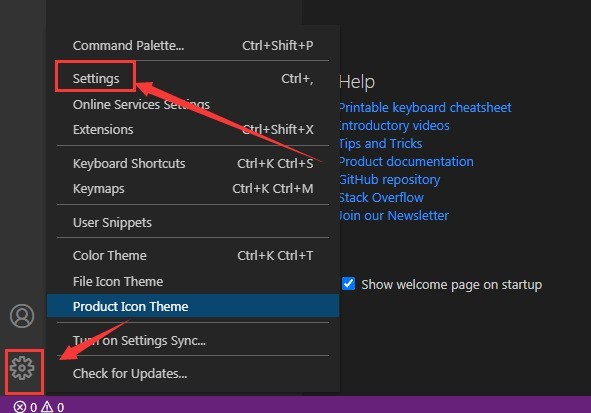The height and width of the screenshot is (413, 591).
Task: Open Extensions from the menu
Action: [193, 130]
